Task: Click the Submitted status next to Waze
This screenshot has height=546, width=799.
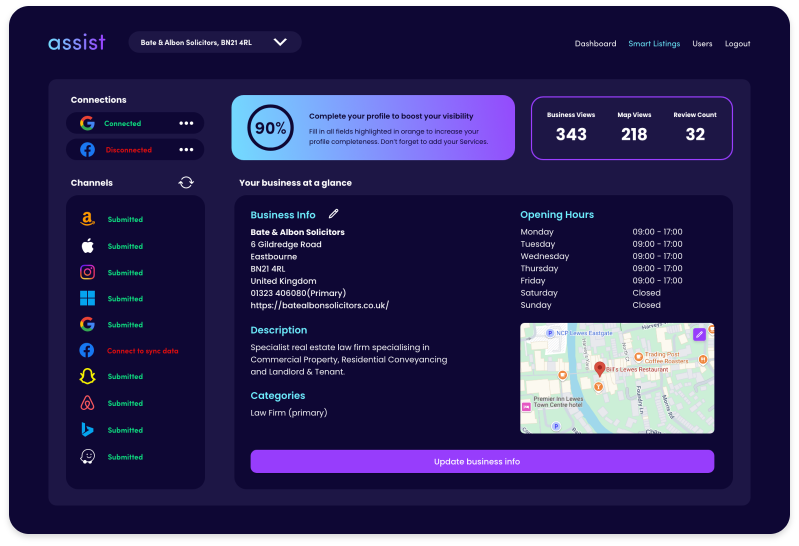Action: (x=125, y=457)
